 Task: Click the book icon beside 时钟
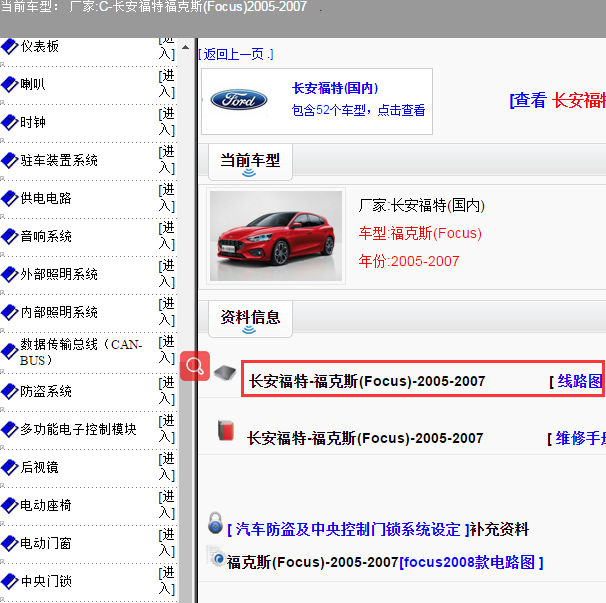click(x=9, y=123)
